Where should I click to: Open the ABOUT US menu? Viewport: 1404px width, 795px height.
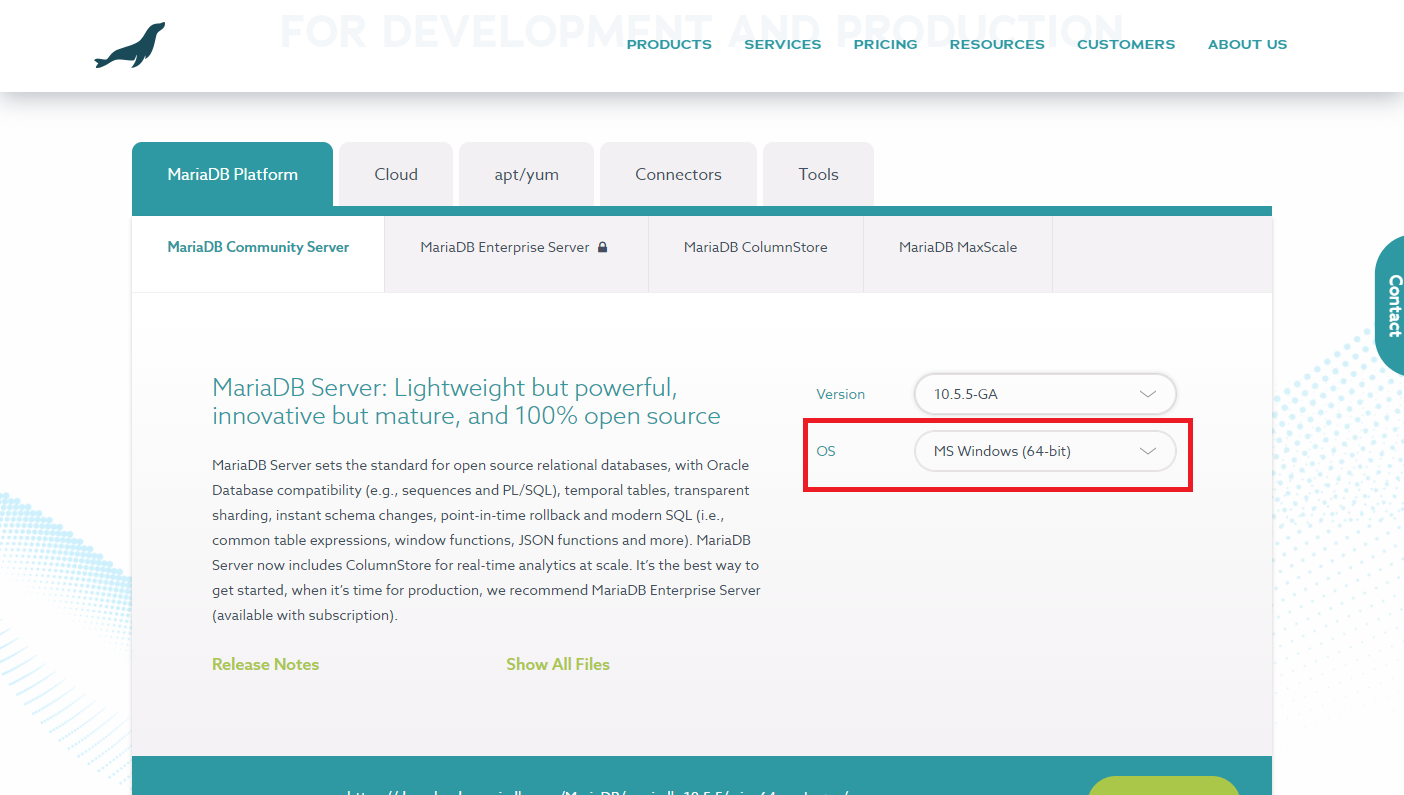(1247, 44)
